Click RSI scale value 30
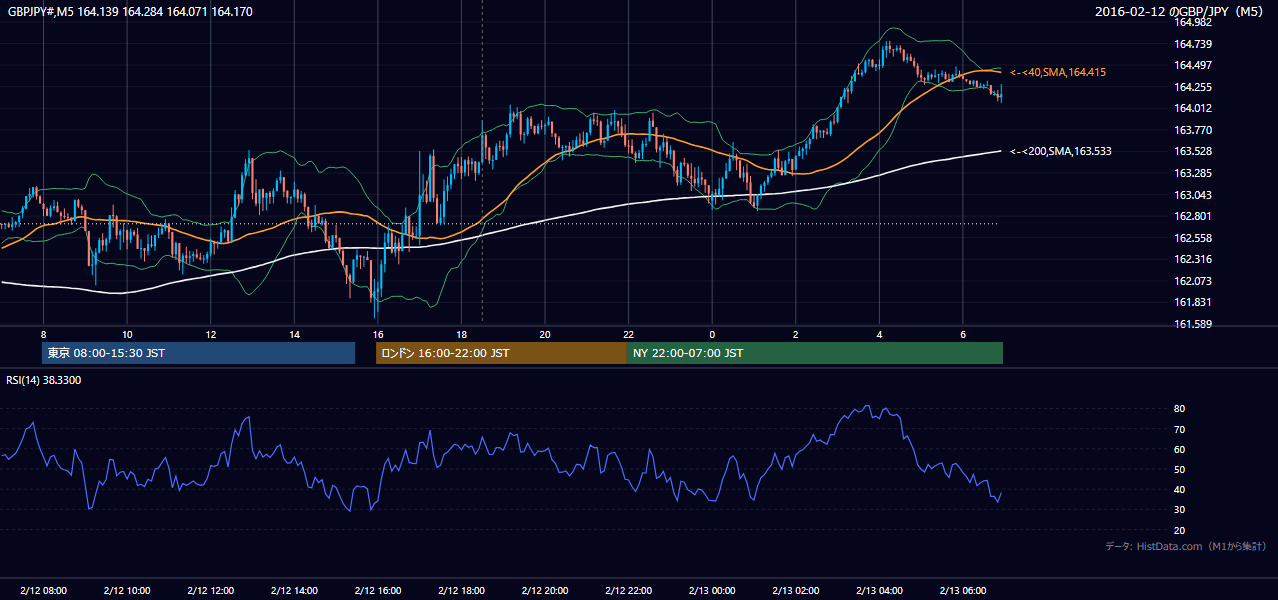Viewport: 1278px width, 600px height. coord(1179,510)
